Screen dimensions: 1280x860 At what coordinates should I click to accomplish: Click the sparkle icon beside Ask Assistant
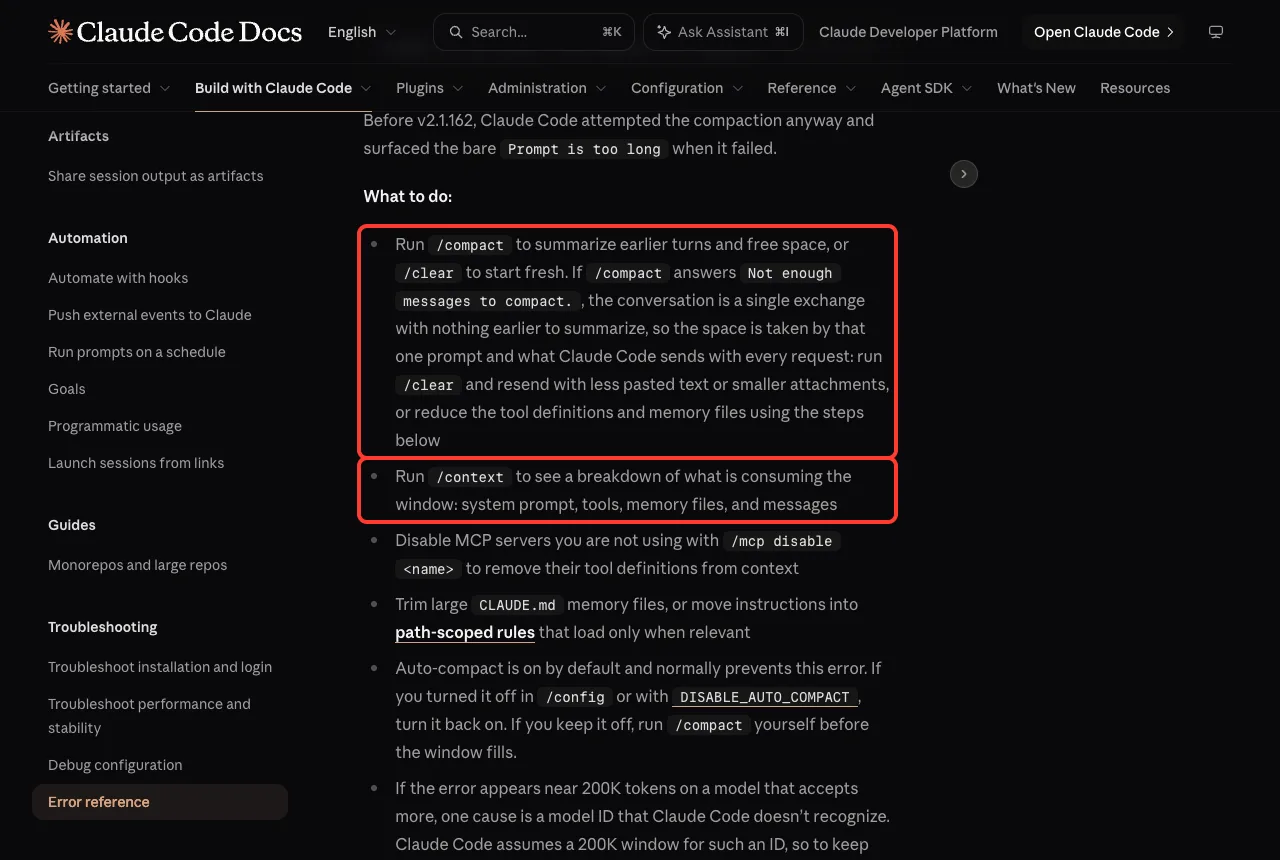point(663,32)
